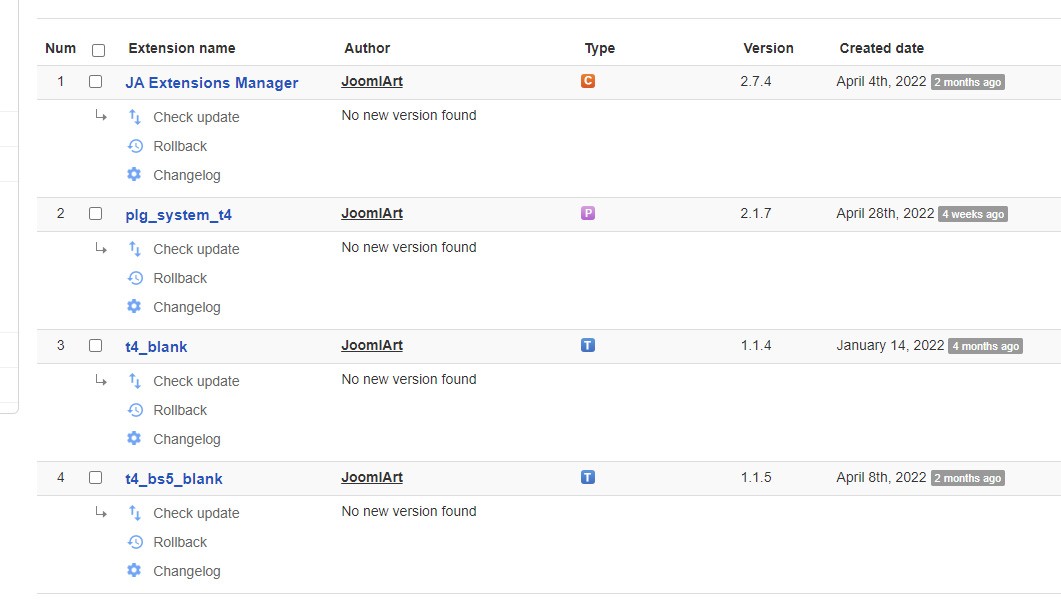Click the '4 weeks ago' date badge

[972, 214]
